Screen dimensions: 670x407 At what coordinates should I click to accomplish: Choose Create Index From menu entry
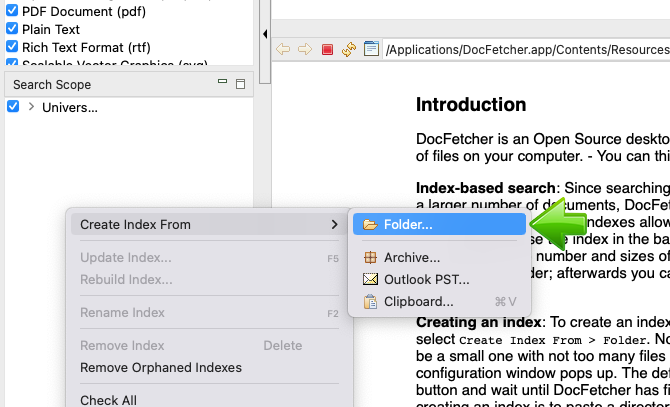tap(209, 224)
